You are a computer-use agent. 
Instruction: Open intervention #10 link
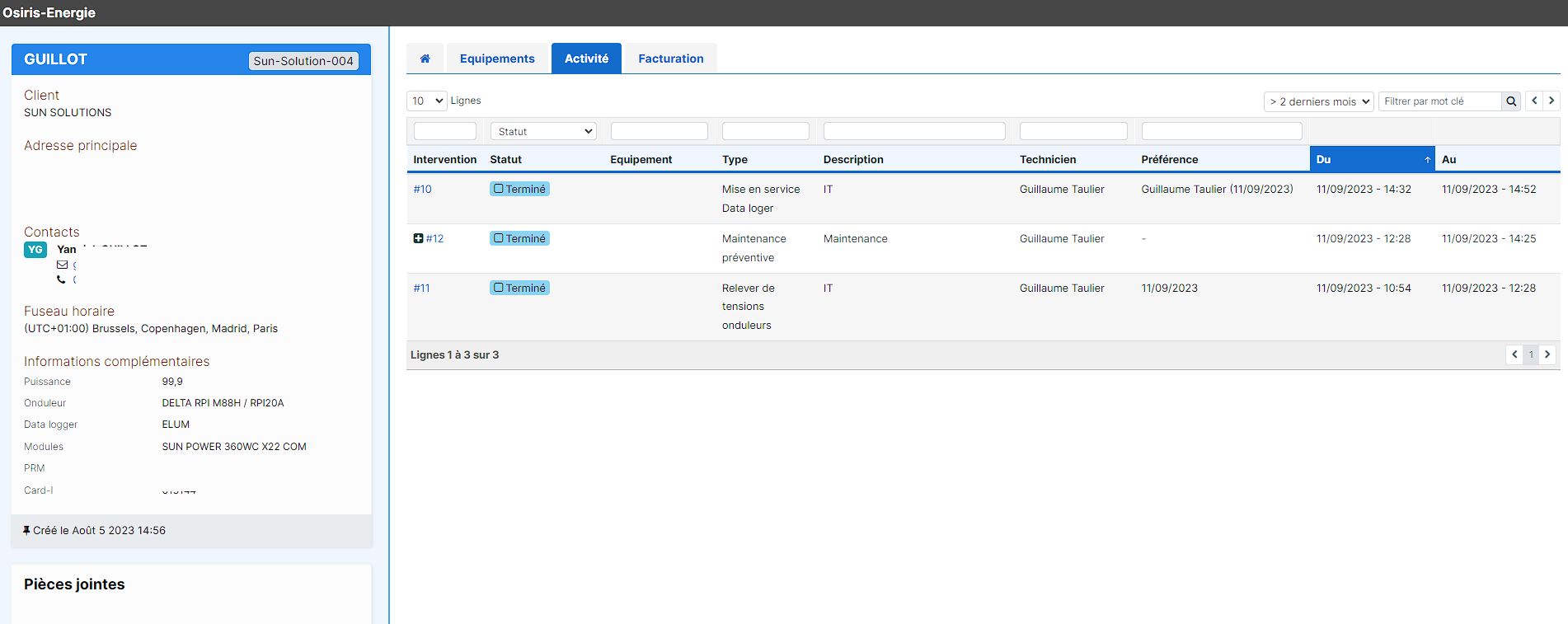coord(422,189)
